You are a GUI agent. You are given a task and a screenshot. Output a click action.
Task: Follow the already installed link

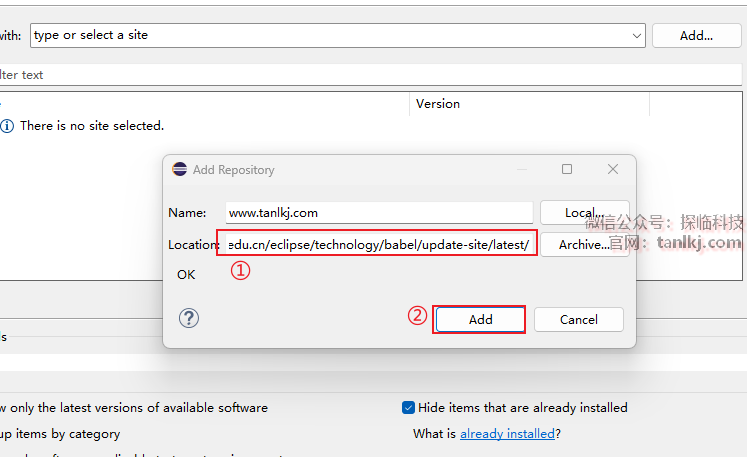tap(507, 434)
